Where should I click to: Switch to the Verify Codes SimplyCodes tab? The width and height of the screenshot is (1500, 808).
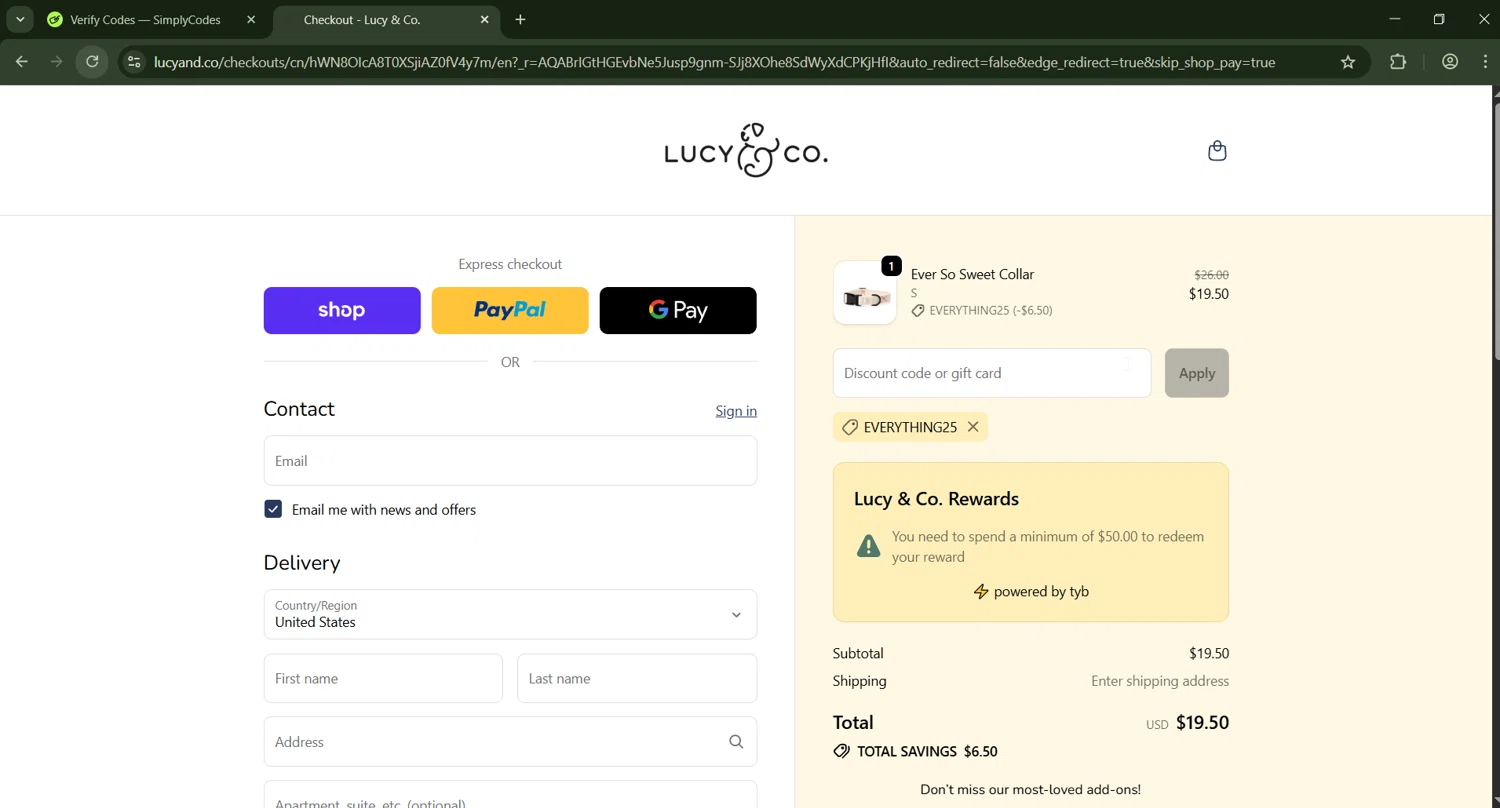coord(145,19)
